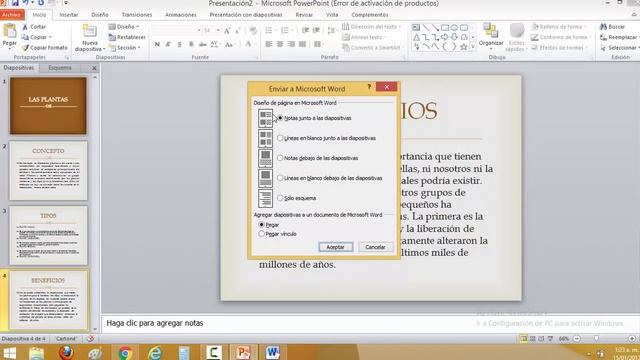Align text to the left
The width and height of the screenshot is (640, 360).
click(269, 44)
